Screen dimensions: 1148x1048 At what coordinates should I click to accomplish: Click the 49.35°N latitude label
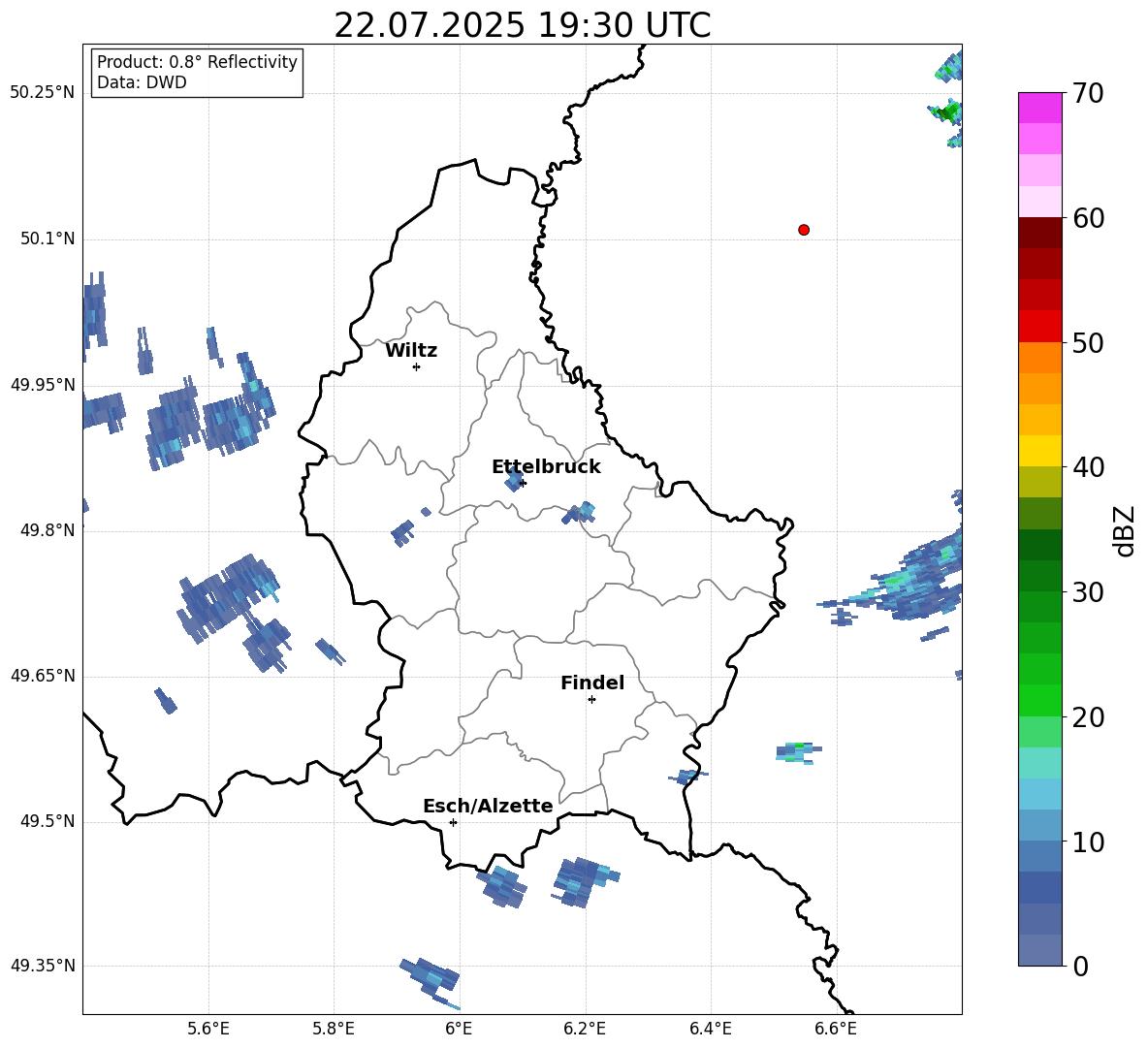click(43, 966)
